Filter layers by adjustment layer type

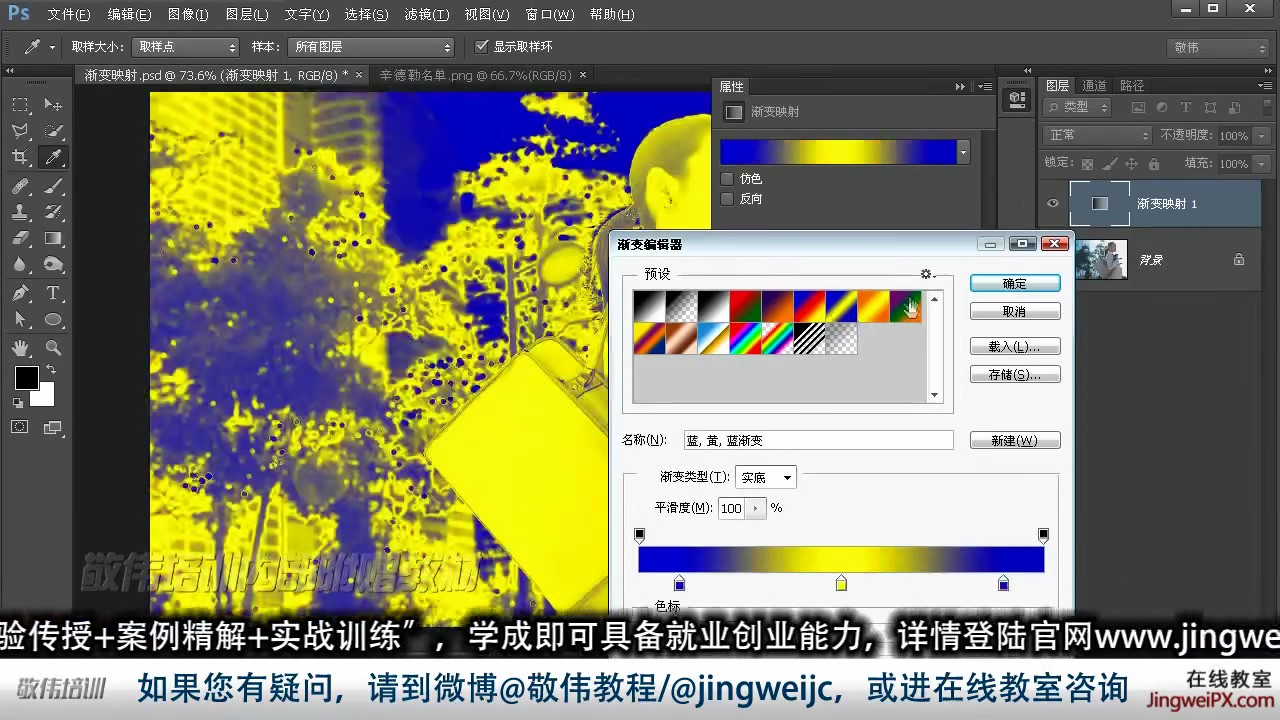point(1162,107)
